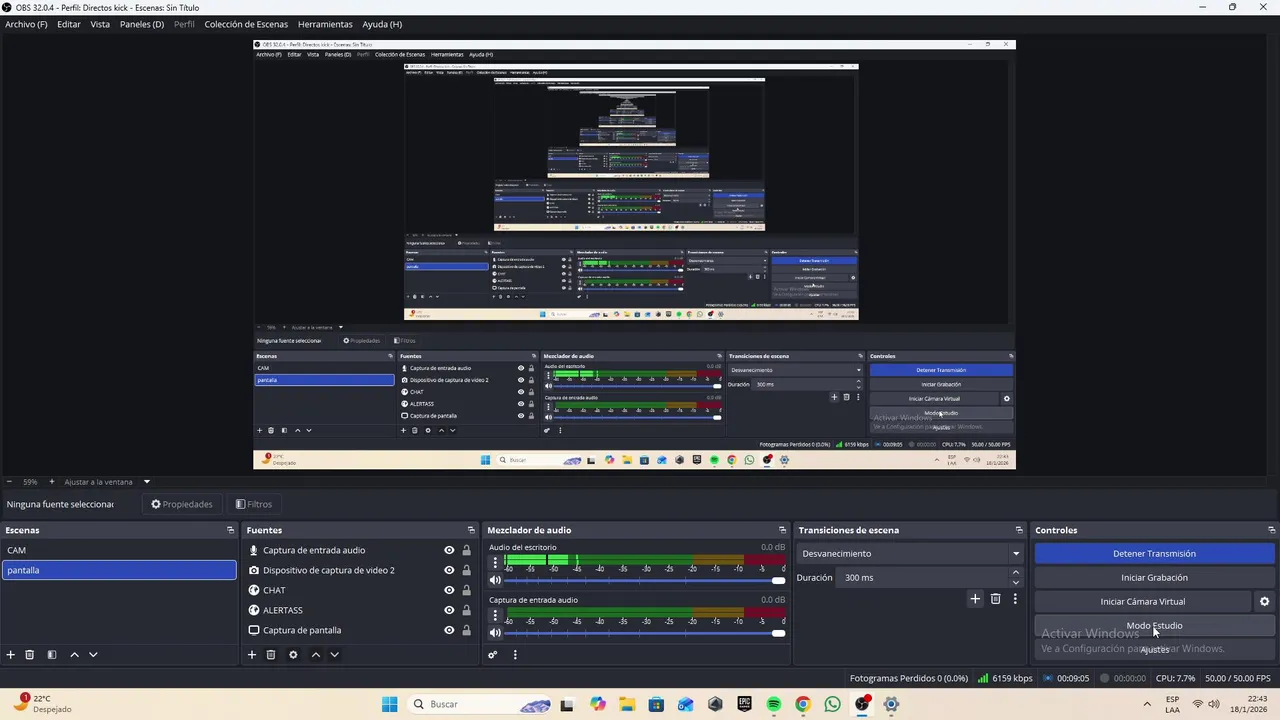Move source up arrow in Fuentes panel
The height and width of the screenshot is (720, 1280).
(x=316, y=655)
